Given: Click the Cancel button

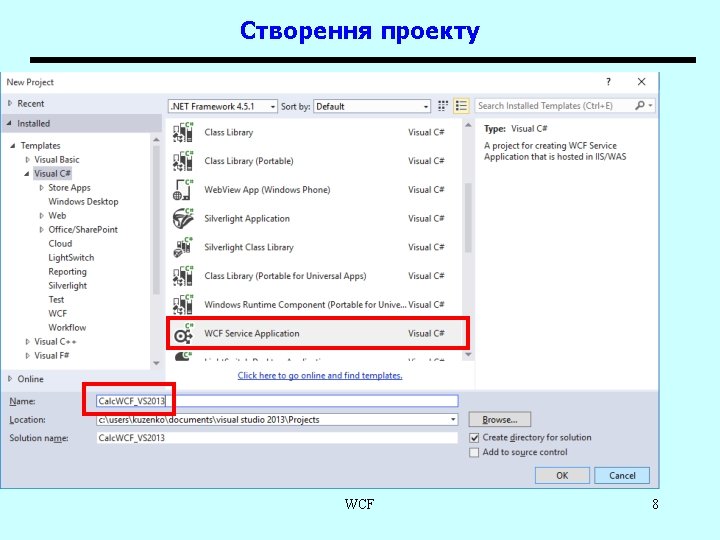Looking at the screenshot, I should pyautogui.click(x=622, y=475).
